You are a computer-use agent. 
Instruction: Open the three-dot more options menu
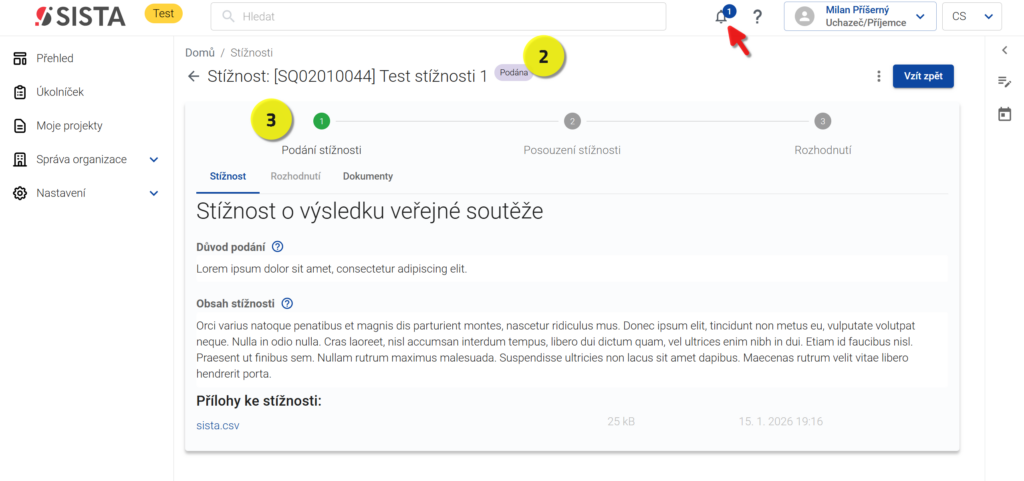(x=878, y=76)
